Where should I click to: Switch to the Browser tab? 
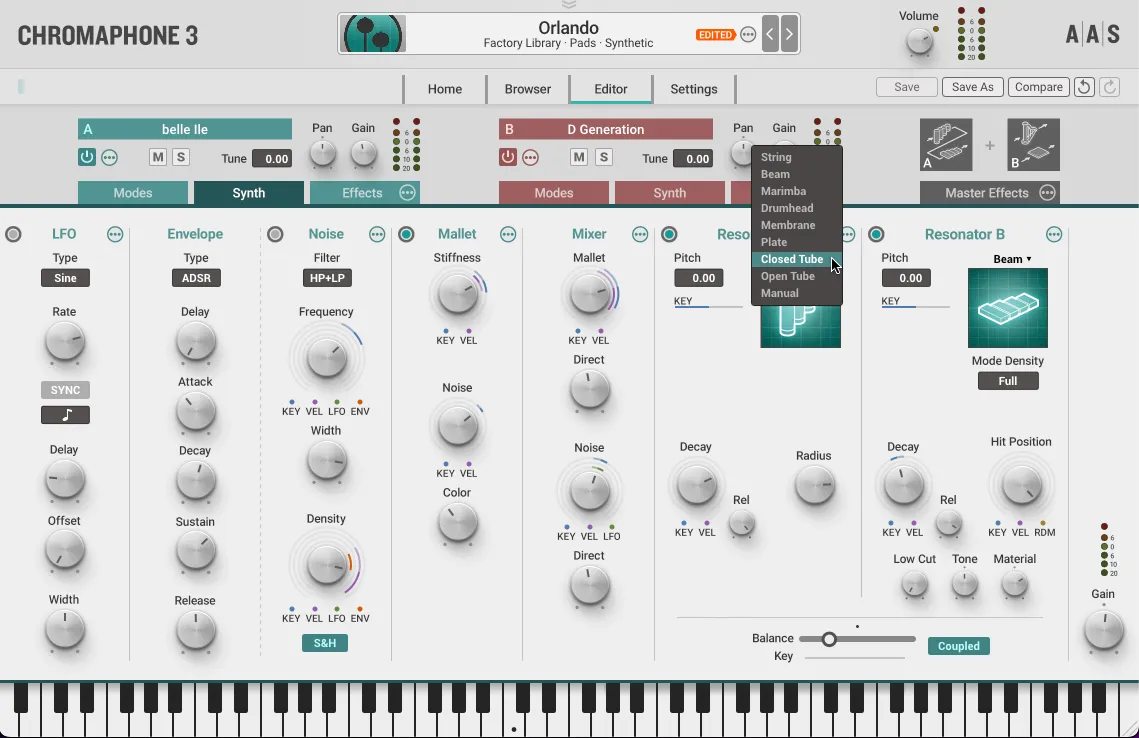[x=527, y=89]
